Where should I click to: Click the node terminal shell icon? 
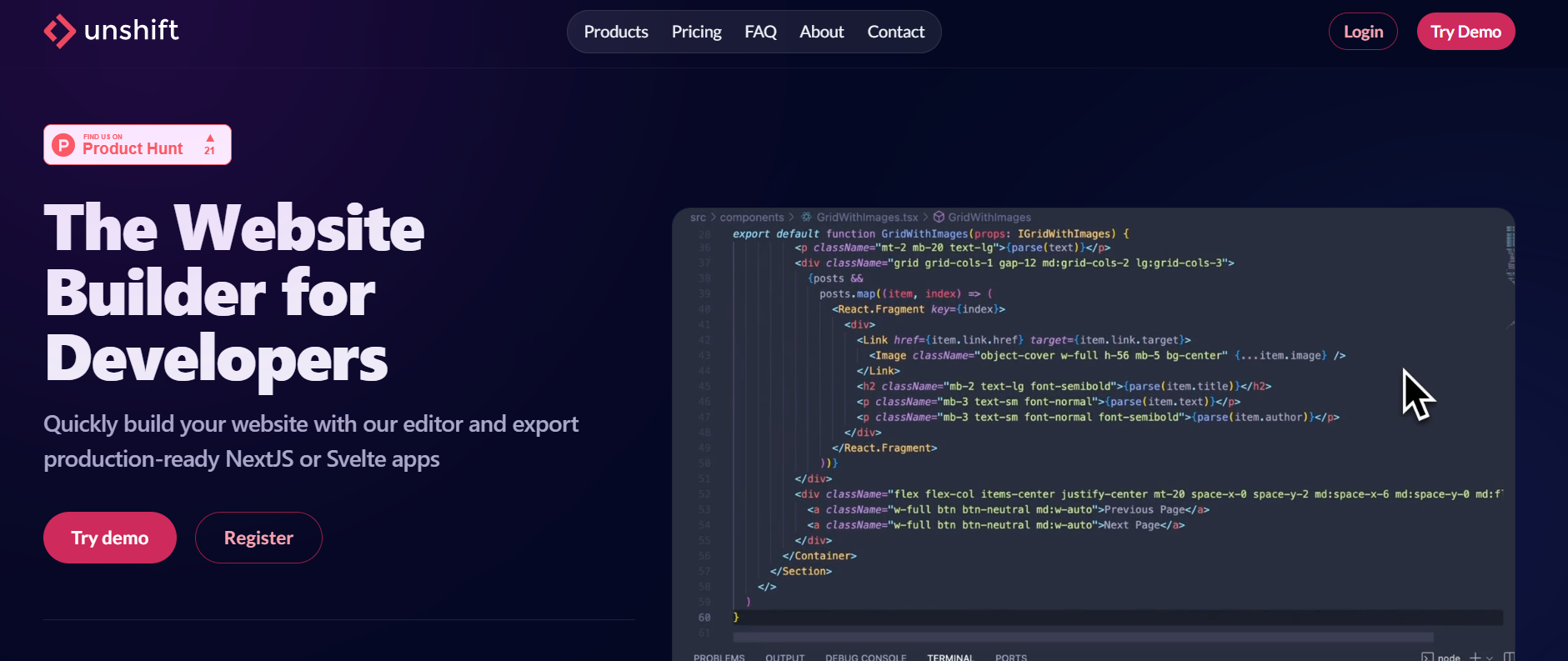click(1427, 657)
